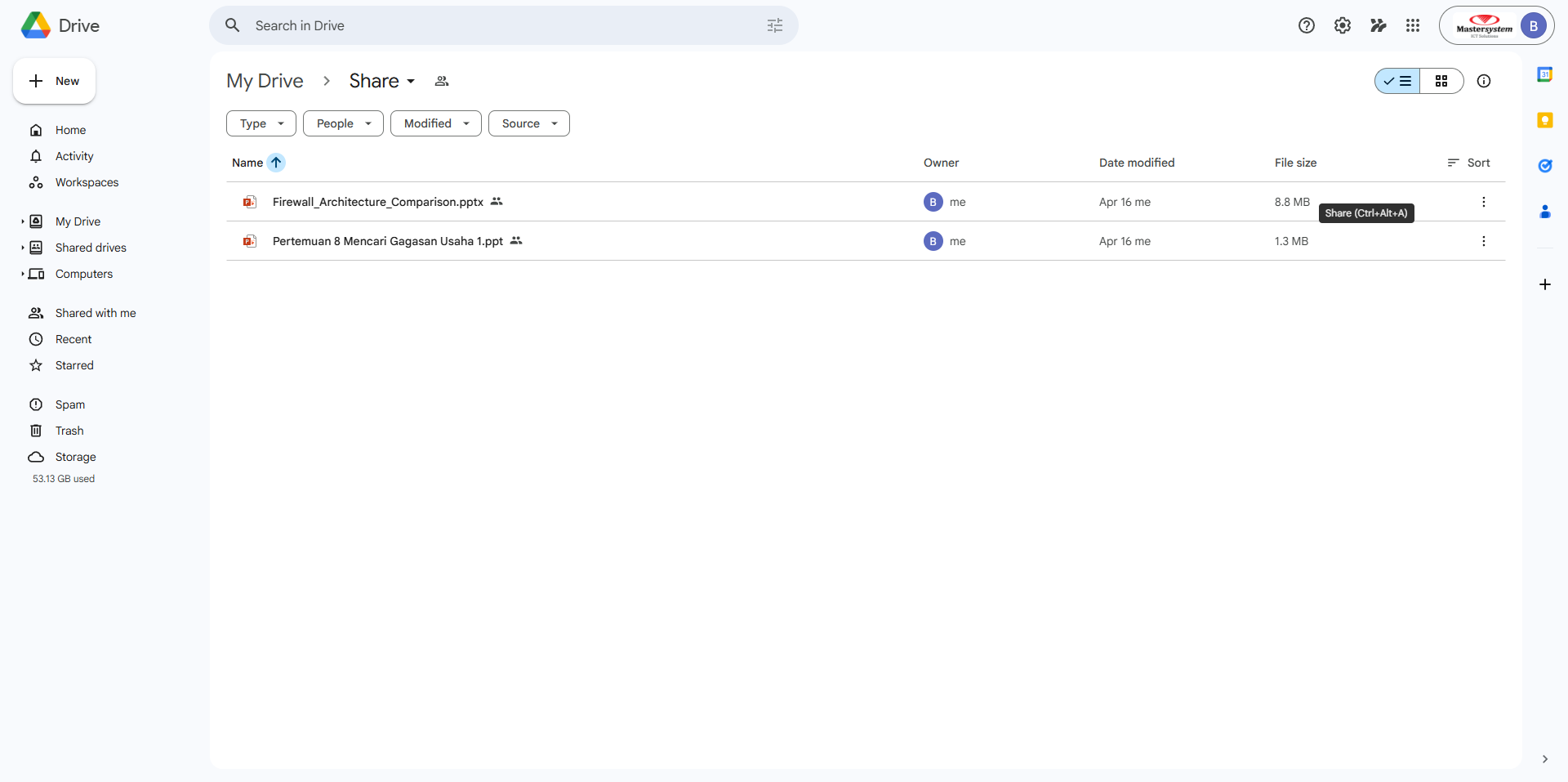Switch to list layout view
This screenshot has width=1568, height=782.
[x=1397, y=81]
